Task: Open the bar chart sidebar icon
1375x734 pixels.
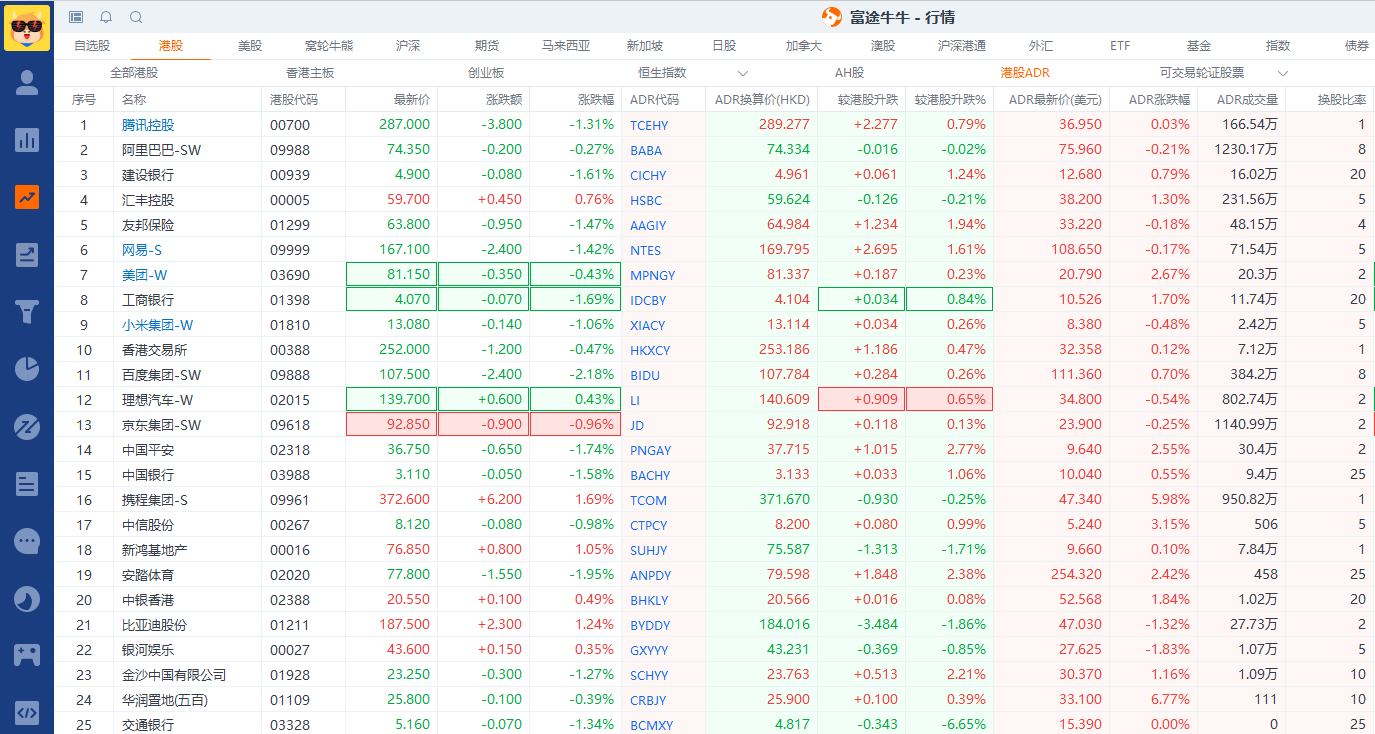Action: click(27, 140)
